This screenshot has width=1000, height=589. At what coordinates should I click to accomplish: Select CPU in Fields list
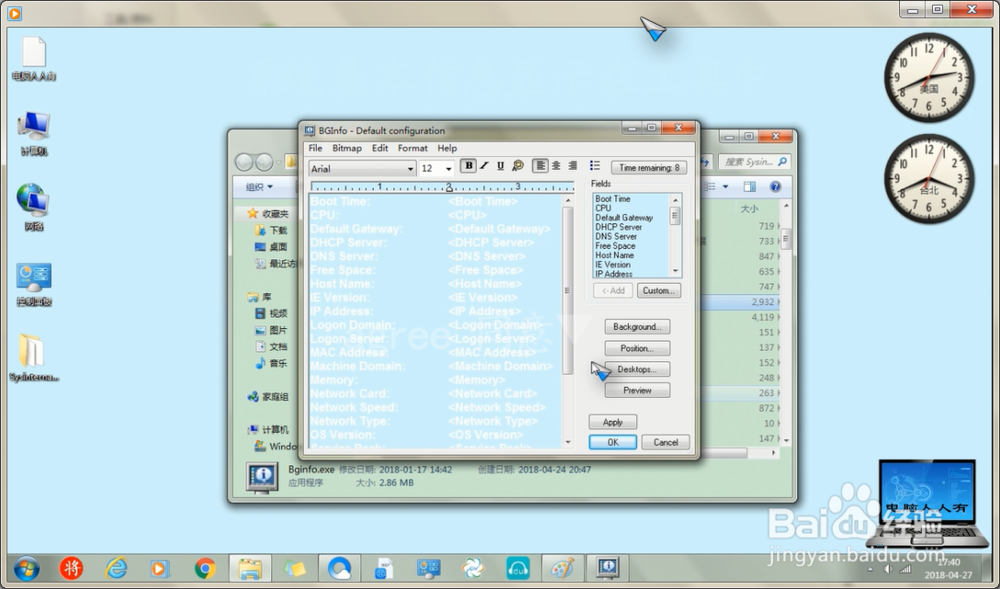[603, 208]
